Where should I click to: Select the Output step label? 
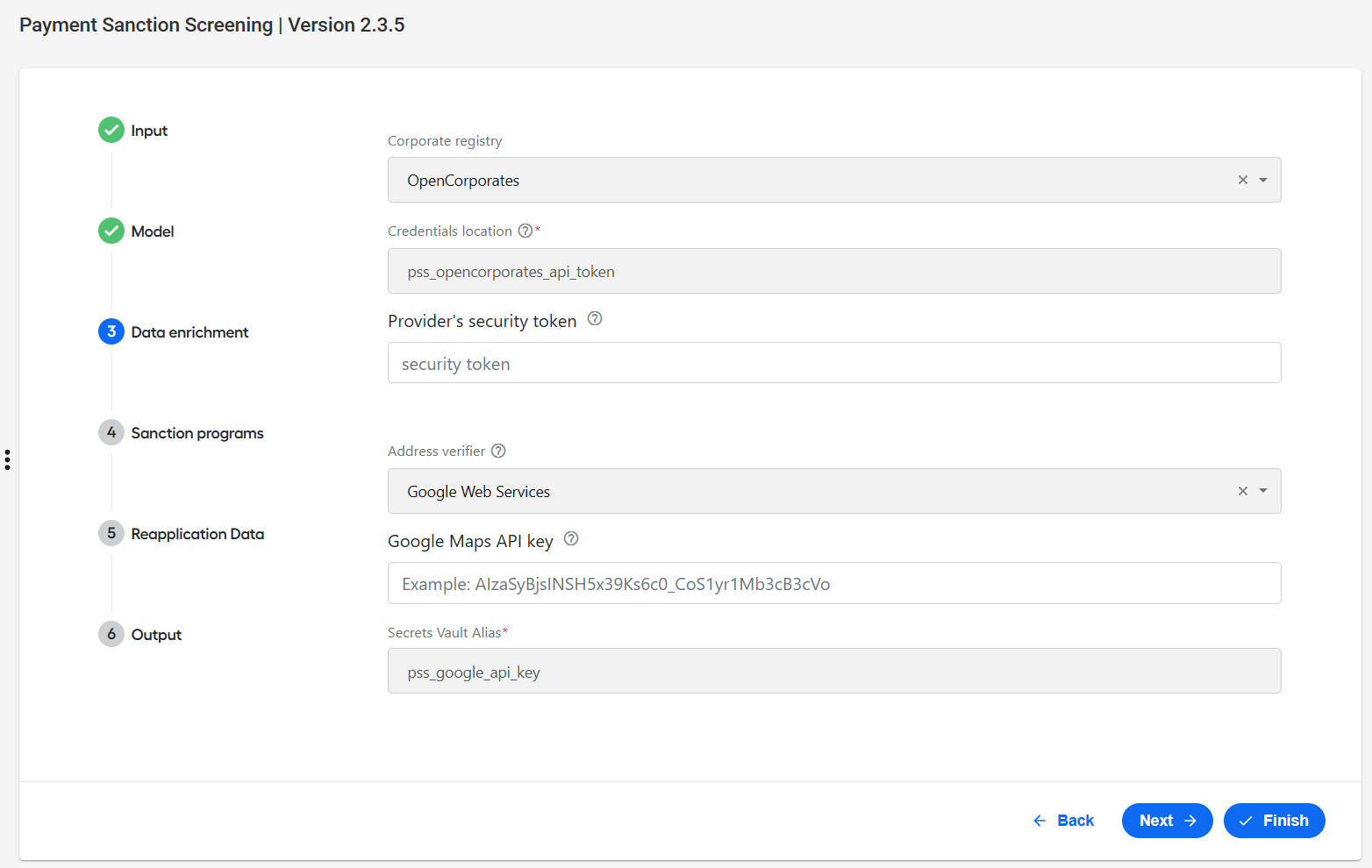[156, 635]
